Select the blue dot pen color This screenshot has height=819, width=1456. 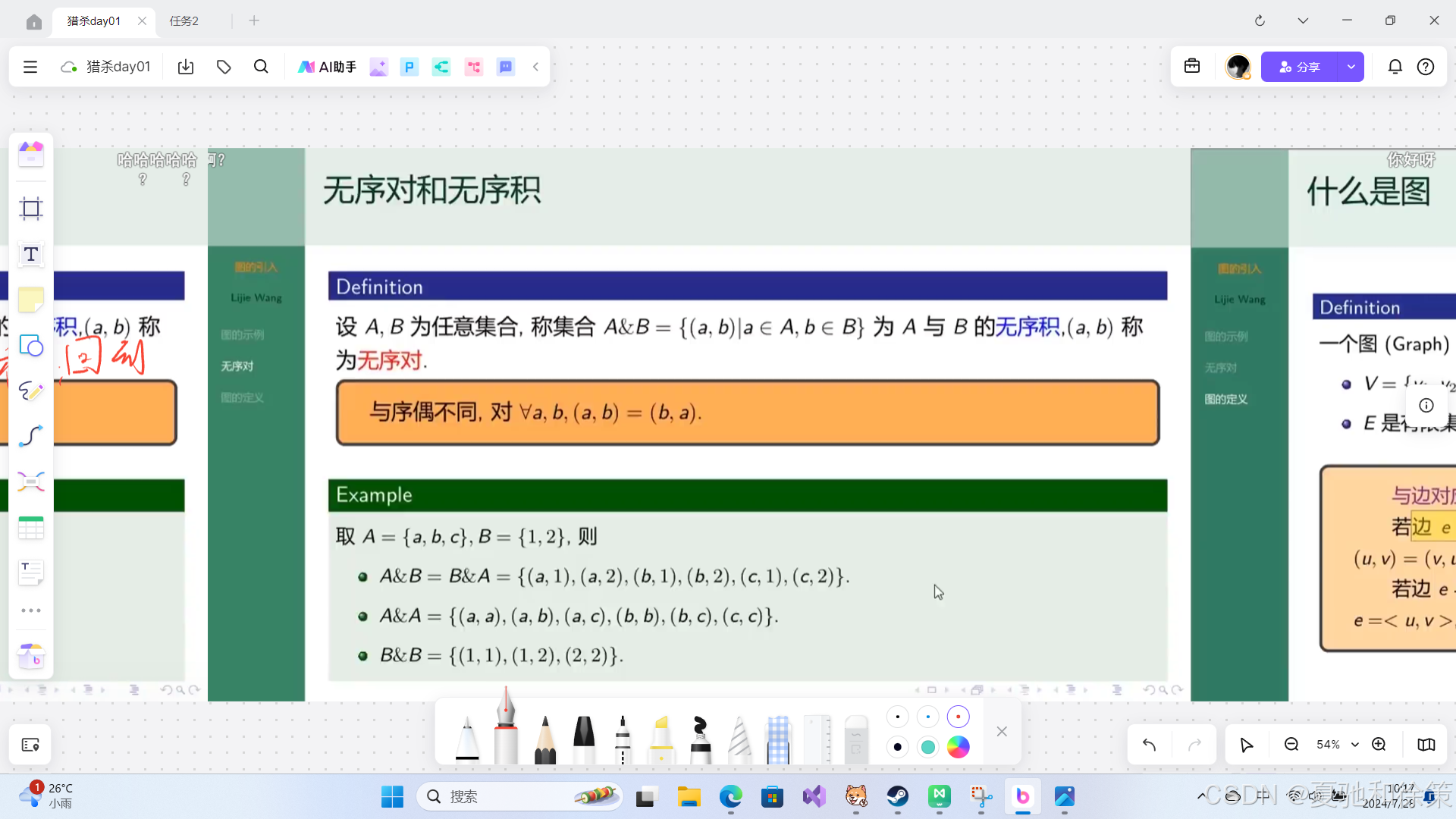click(927, 717)
